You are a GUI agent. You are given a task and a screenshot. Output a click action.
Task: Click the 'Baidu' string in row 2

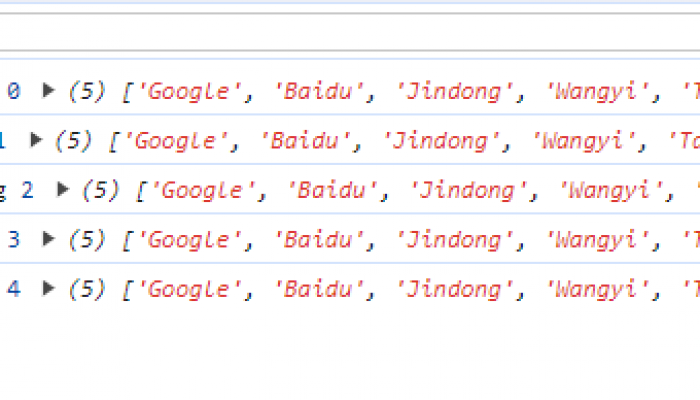[332, 191]
